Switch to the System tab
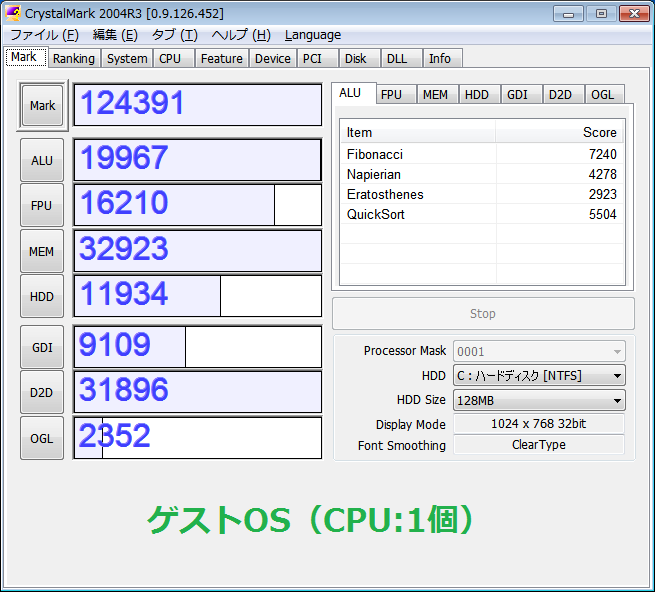655x592 pixels. tap(127, 58)
